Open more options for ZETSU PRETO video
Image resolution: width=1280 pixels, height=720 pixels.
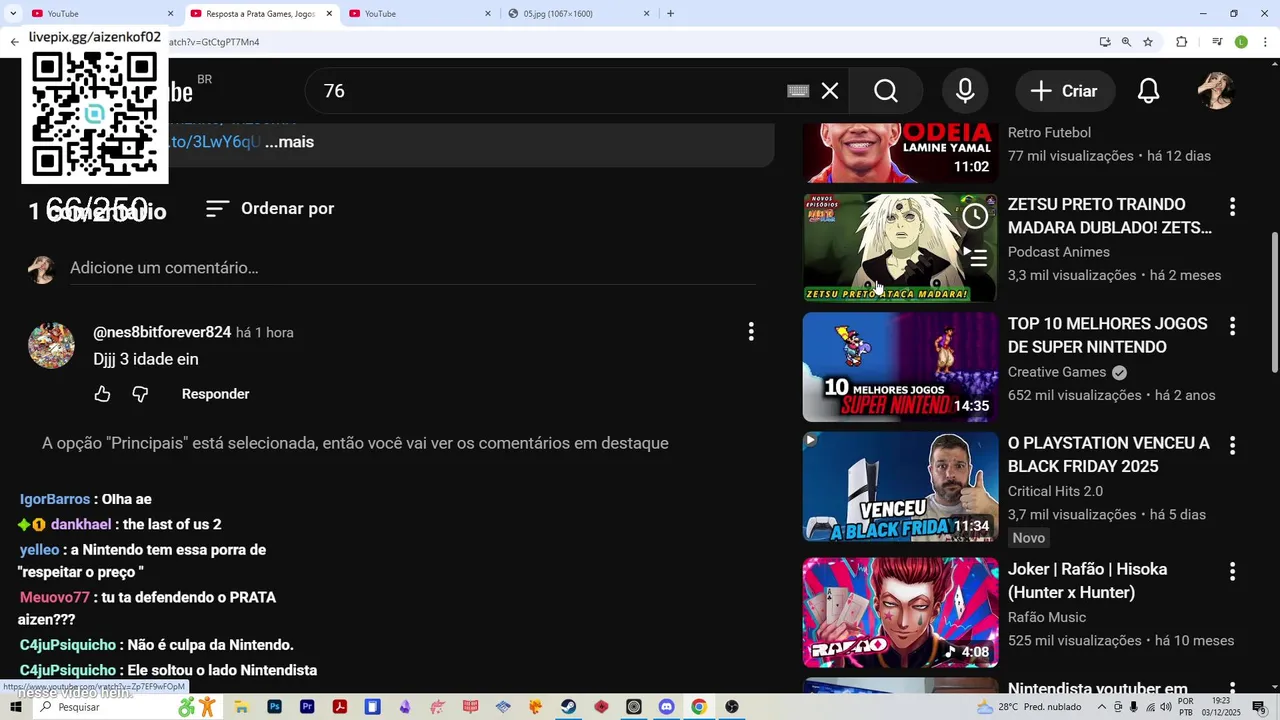[1232, 207]
